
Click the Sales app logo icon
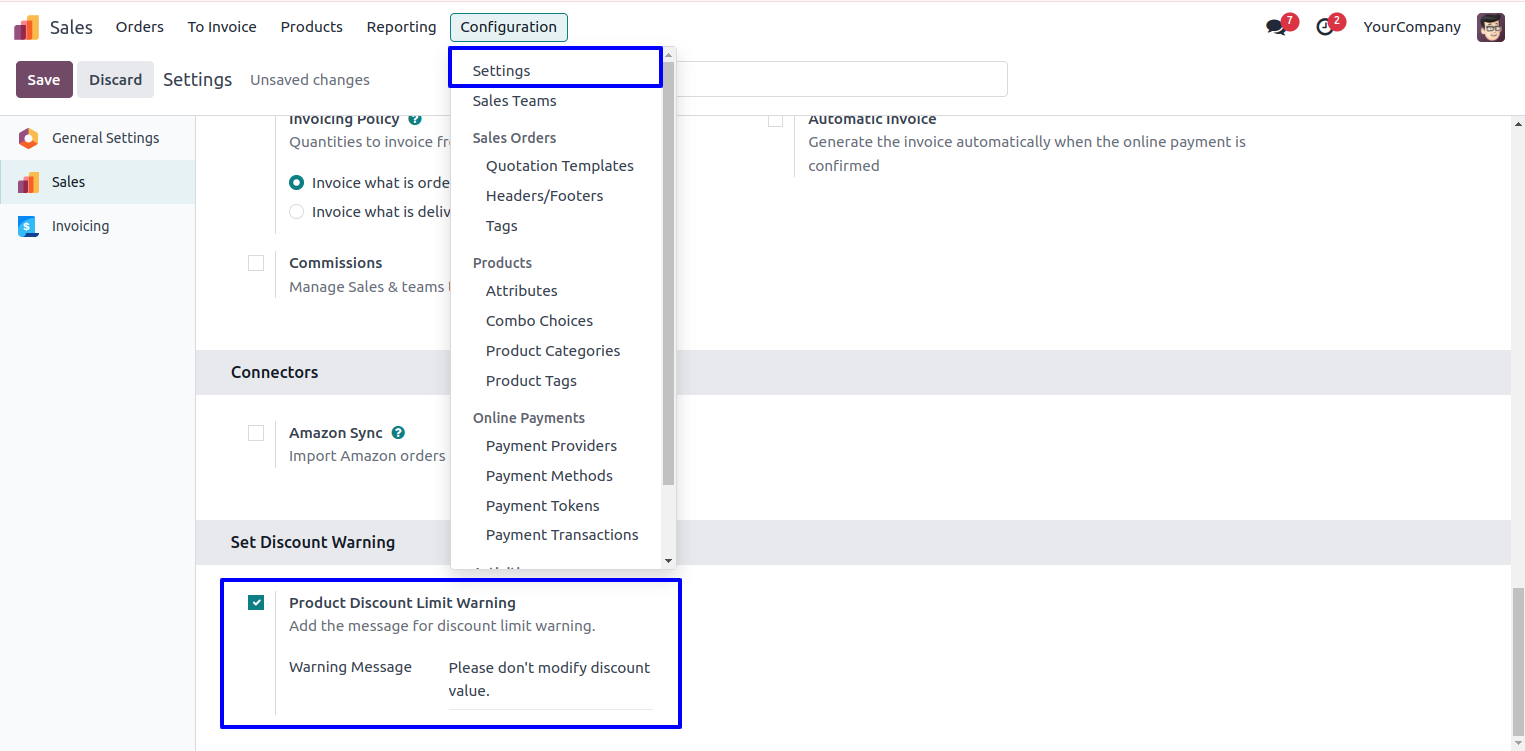point(27,27)
